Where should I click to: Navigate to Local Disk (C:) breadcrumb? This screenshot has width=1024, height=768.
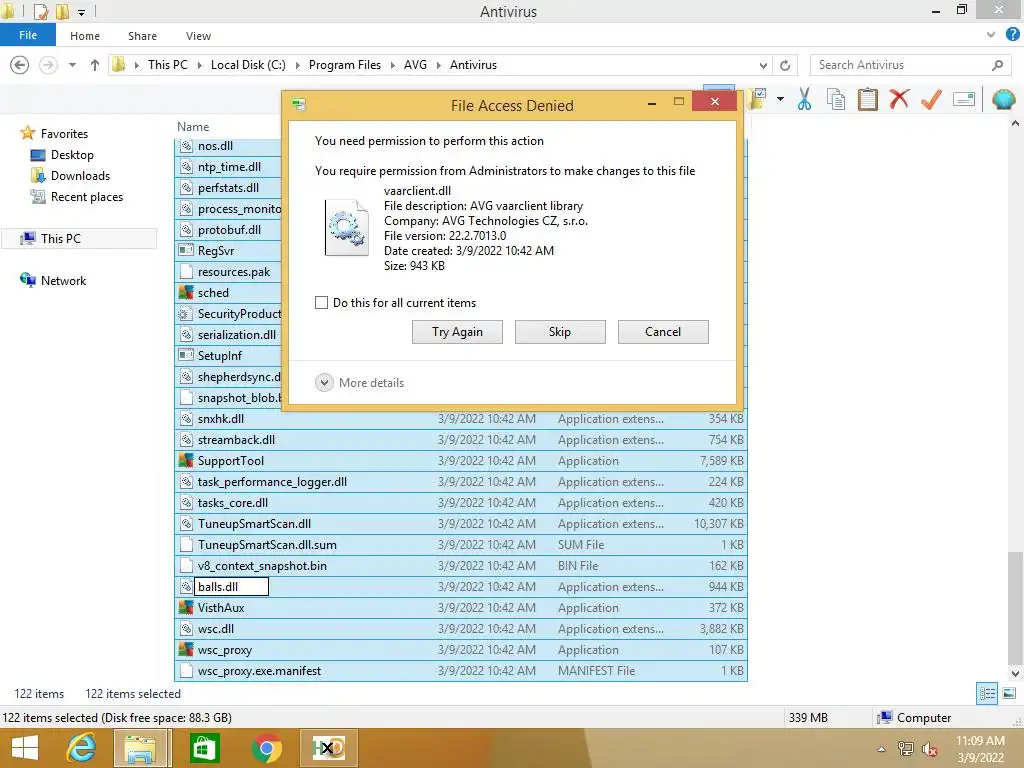click(x=248, y=65)
